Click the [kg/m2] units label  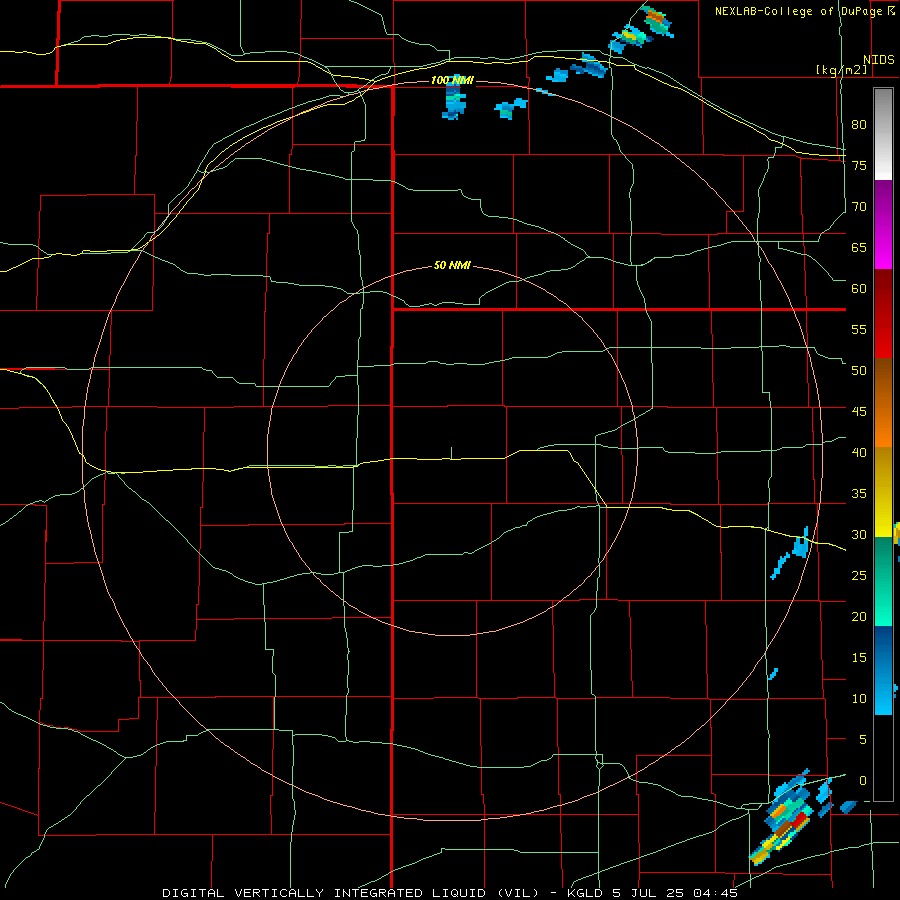(x=841, y=70)
